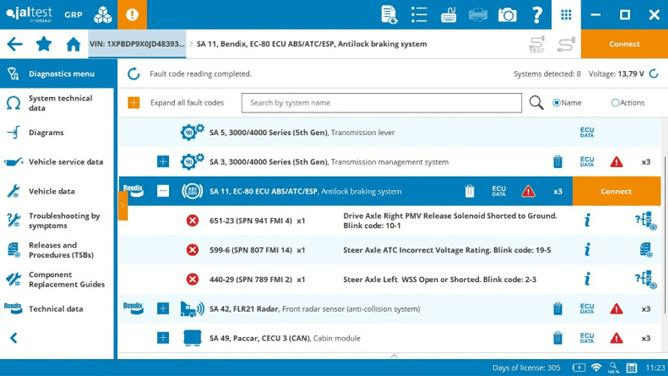Clear fault codes for SA 42 FLR21 Radar
The height and width of the screenshot is (376, 668).
(557, 309)
